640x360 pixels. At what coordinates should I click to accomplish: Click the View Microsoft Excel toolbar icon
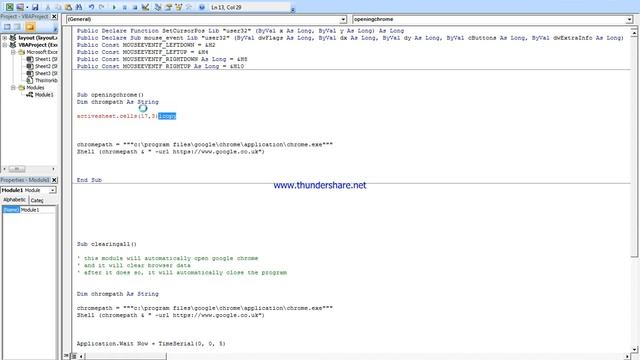pos(9,7)
